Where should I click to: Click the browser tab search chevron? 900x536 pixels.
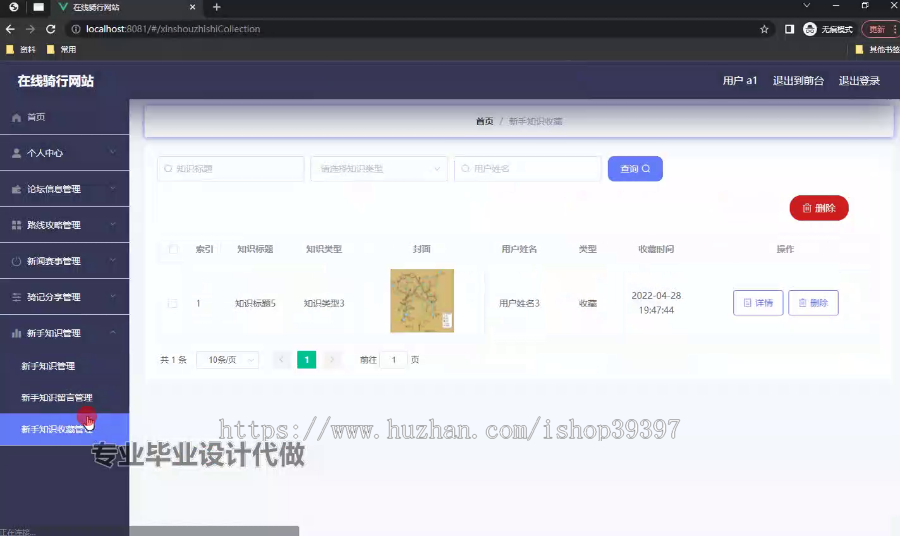[x=806, y=5]
